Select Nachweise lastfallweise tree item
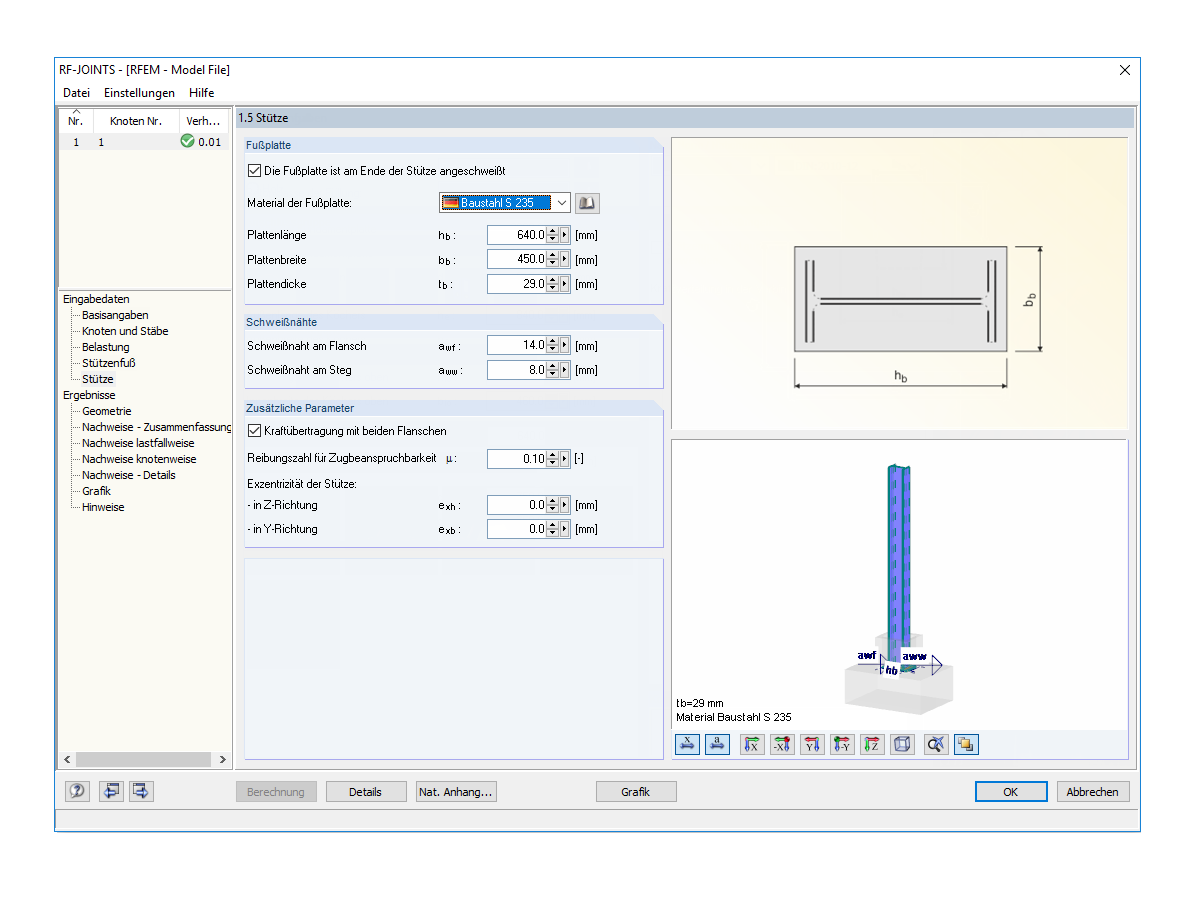1200x900 pixels. pyautogui.click(x=138, y=443)
